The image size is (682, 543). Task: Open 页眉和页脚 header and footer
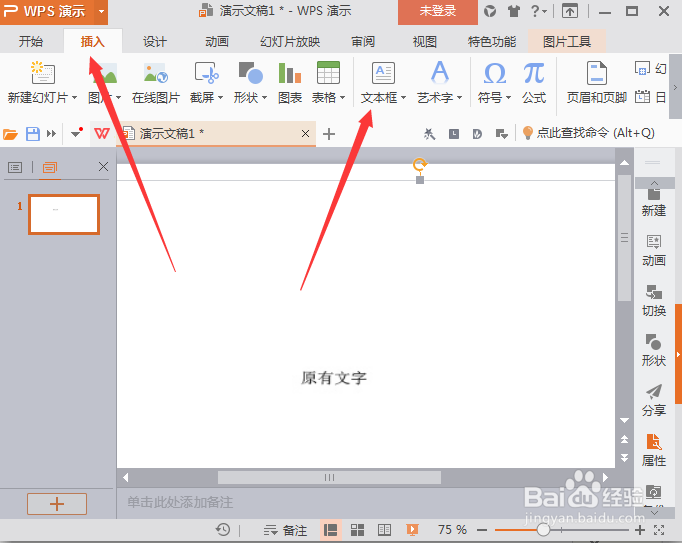click(597, 83)
